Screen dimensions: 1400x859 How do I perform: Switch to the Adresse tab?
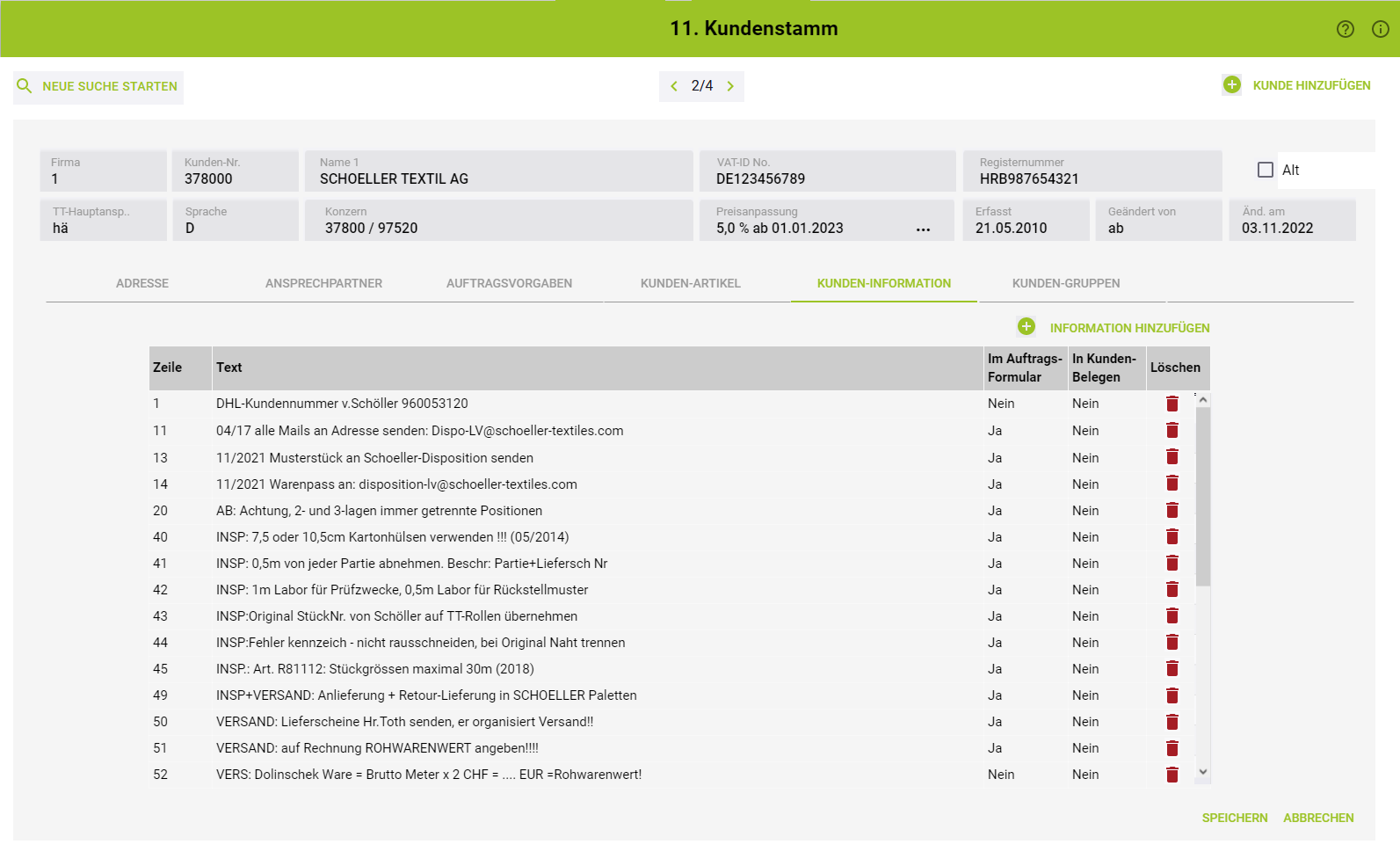pos(142,283)
